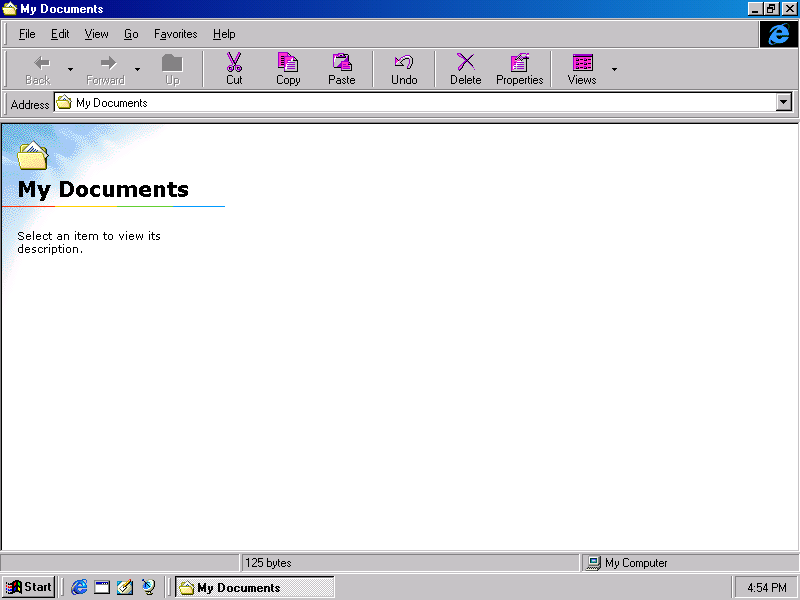Click the My Computer status bar icon

pos(593,563)
